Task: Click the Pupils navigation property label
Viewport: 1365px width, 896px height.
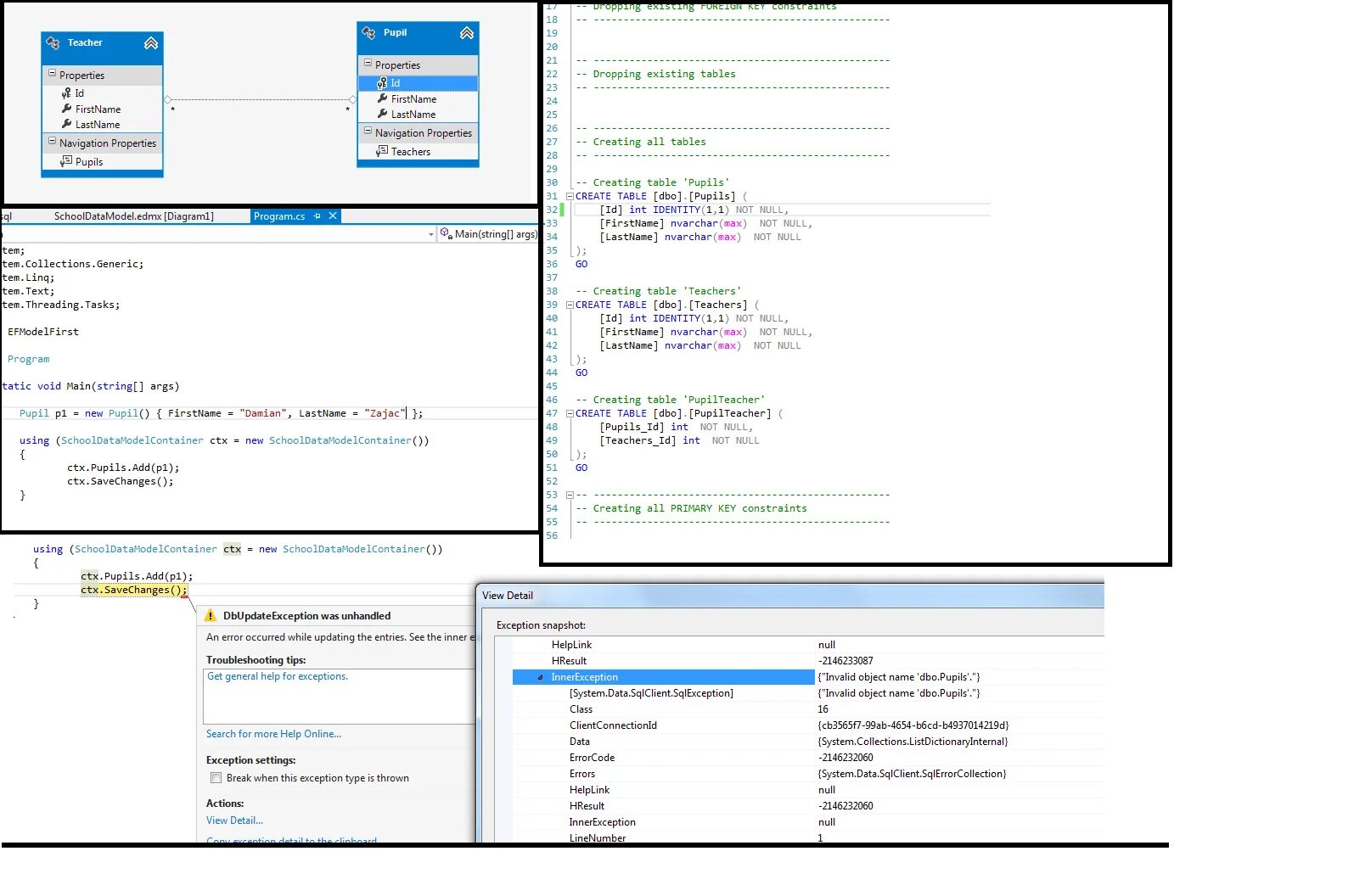Action: (89, 161)
